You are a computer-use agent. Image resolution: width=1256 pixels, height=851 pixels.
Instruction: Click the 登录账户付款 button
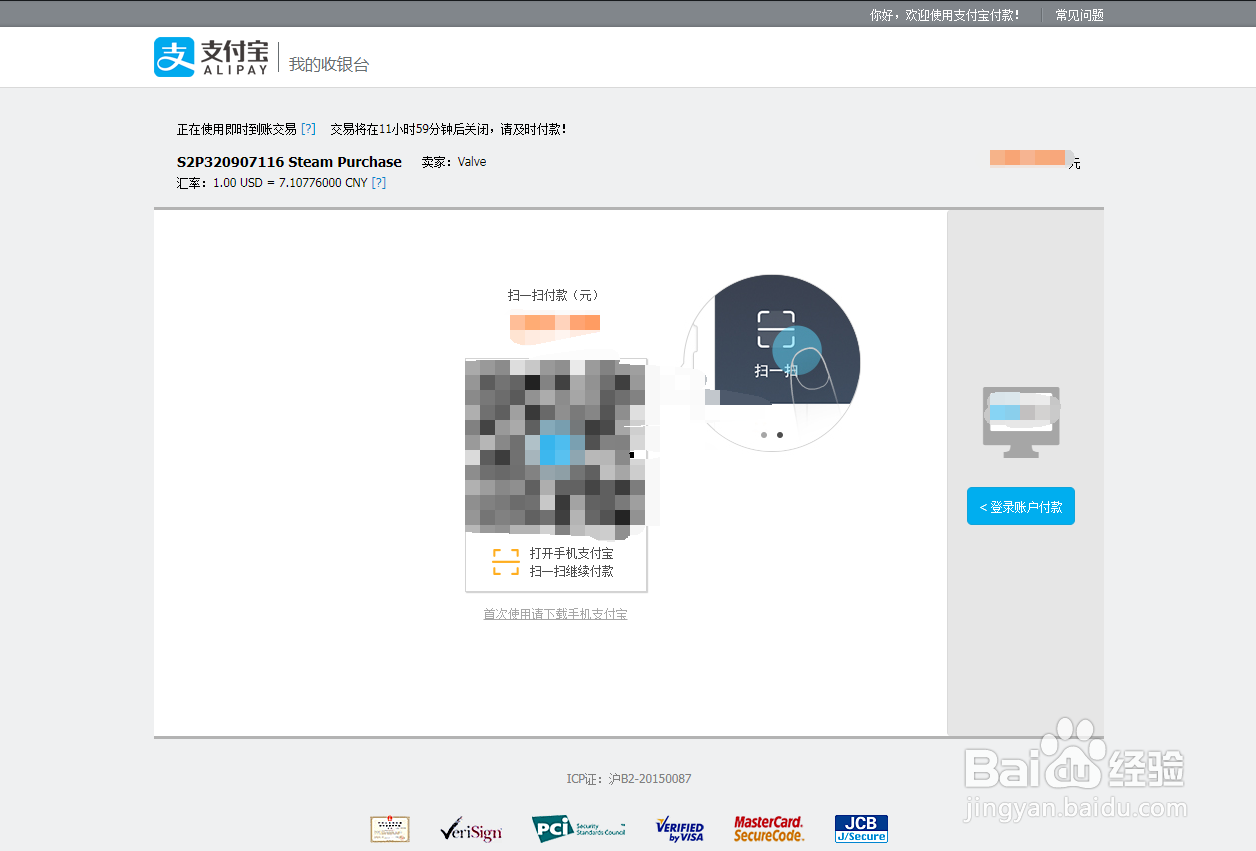1020,507
